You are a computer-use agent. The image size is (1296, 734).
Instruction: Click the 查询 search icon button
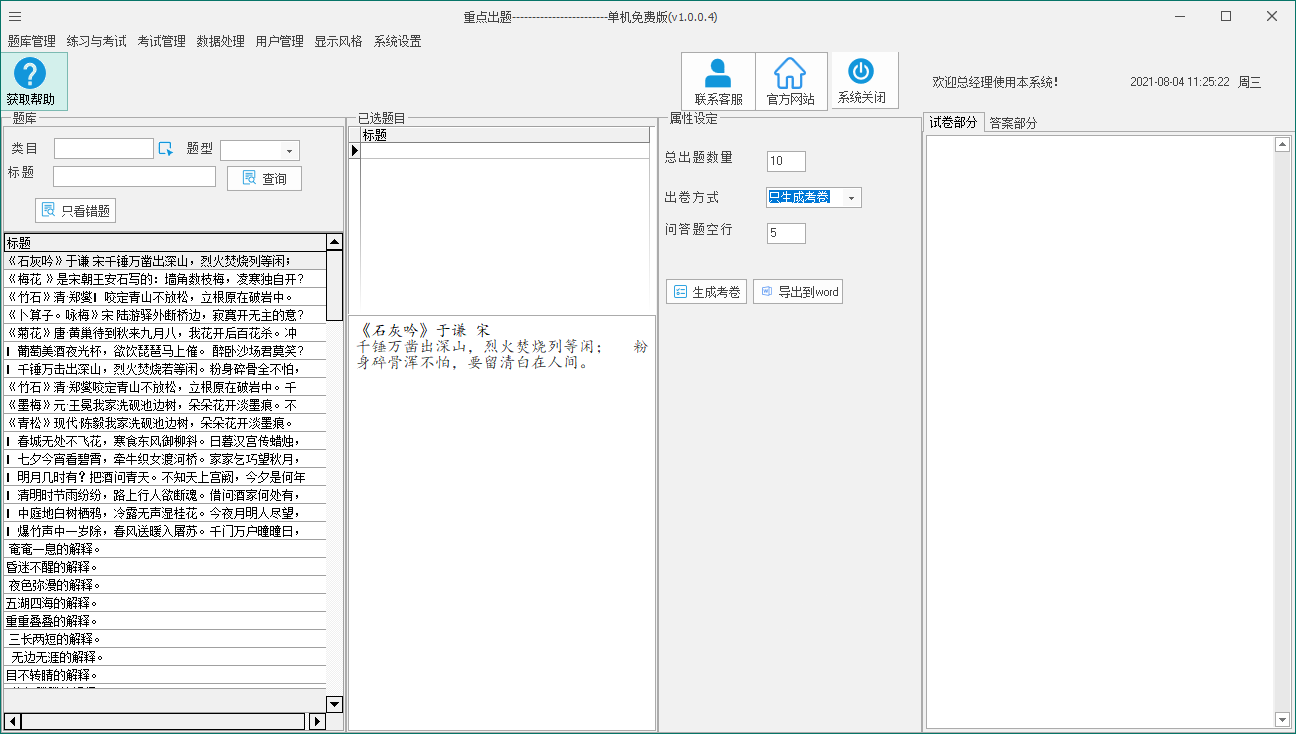point(264,178)
